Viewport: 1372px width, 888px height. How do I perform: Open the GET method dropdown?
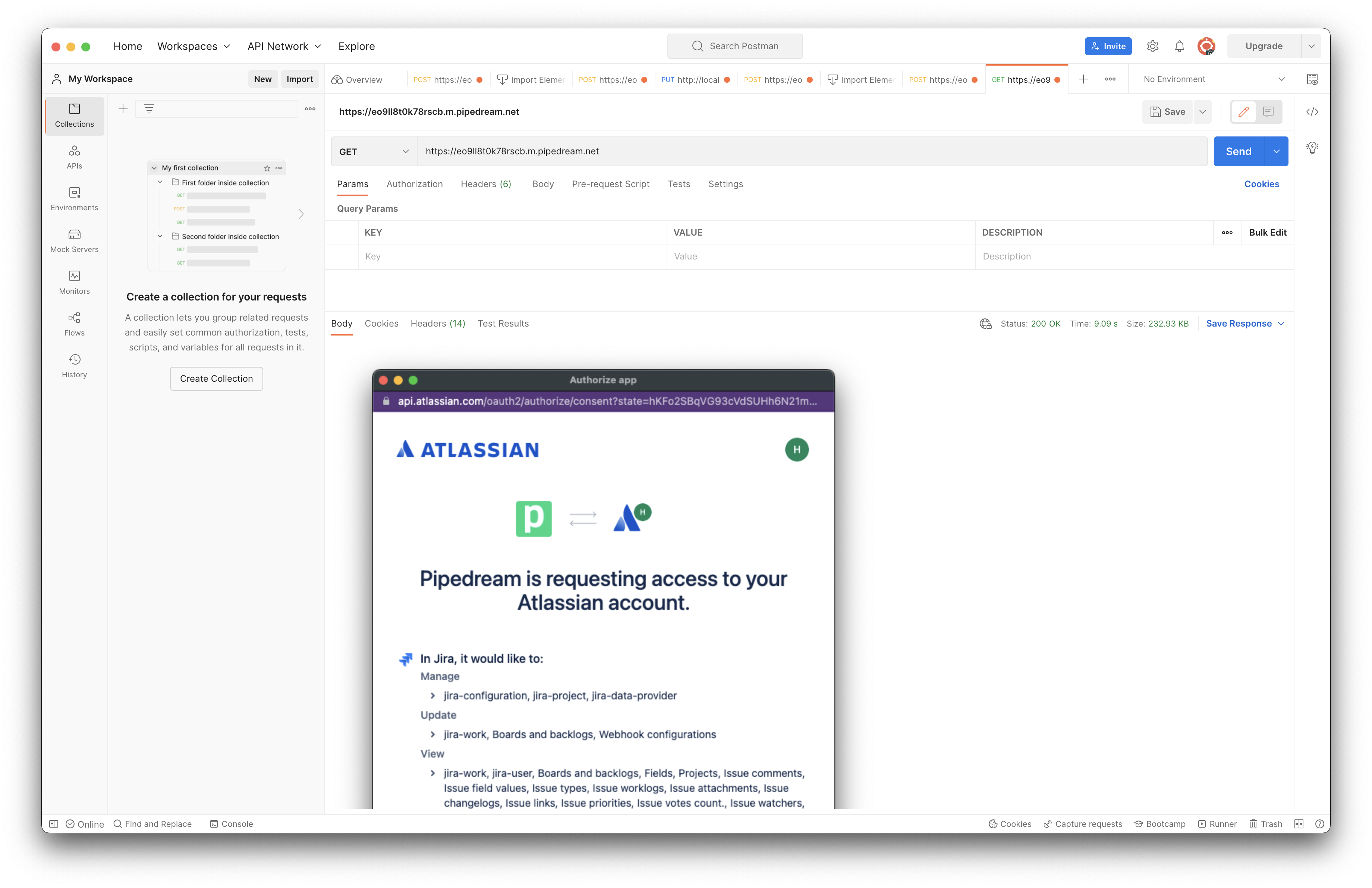pyautogui.click(x=374, y=152)
